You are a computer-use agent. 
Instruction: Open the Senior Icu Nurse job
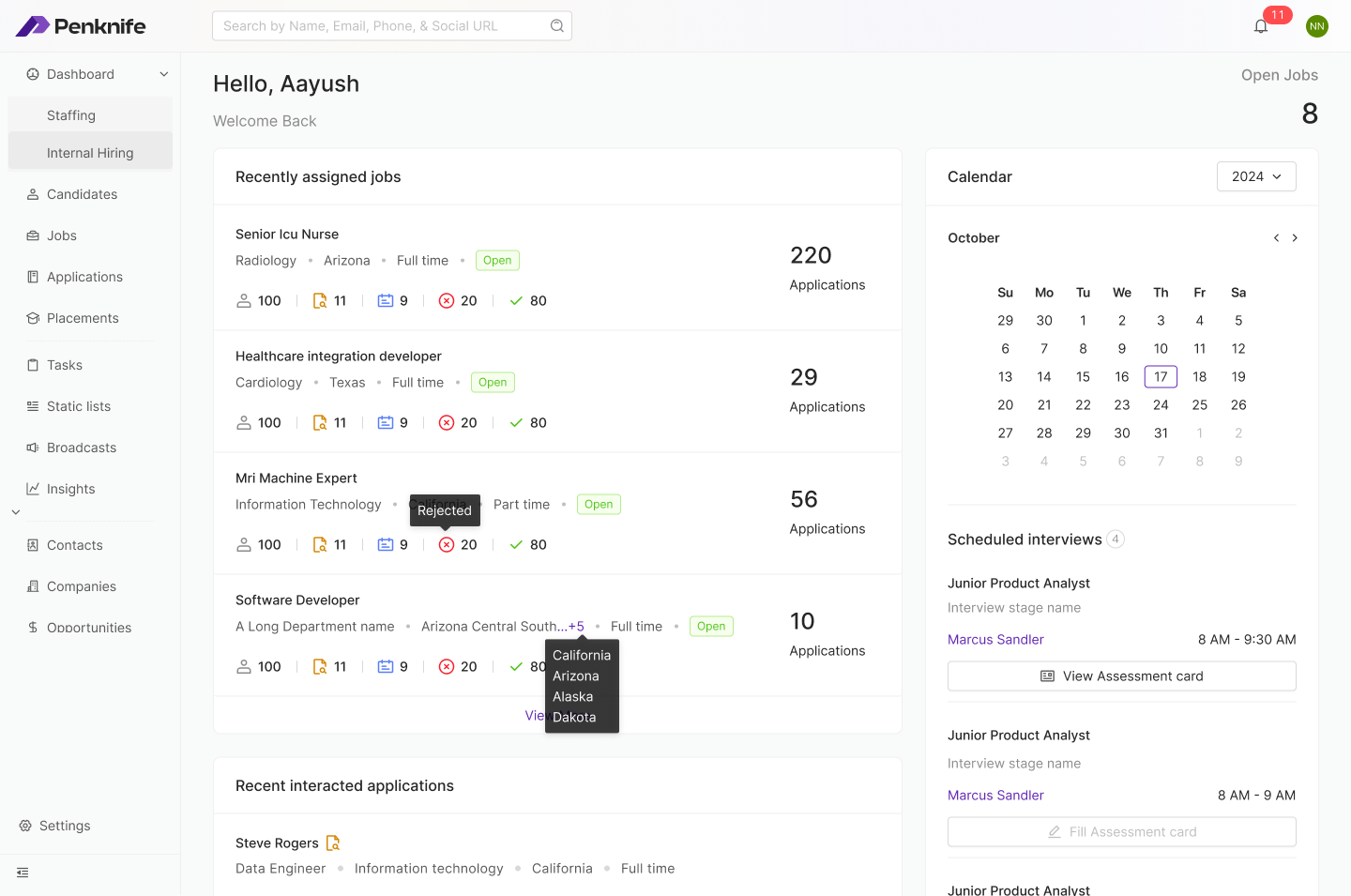pyautogui.click(x=287, y=235)
